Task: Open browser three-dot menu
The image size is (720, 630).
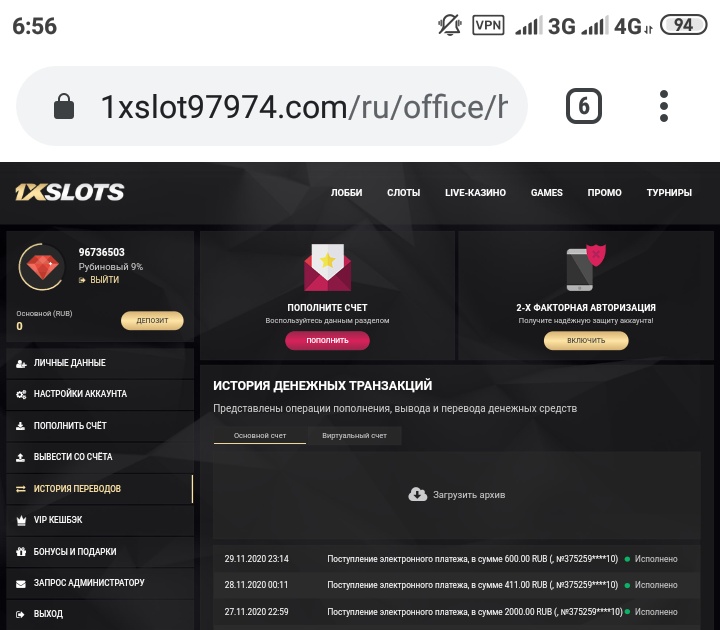Action: [664, 106]
